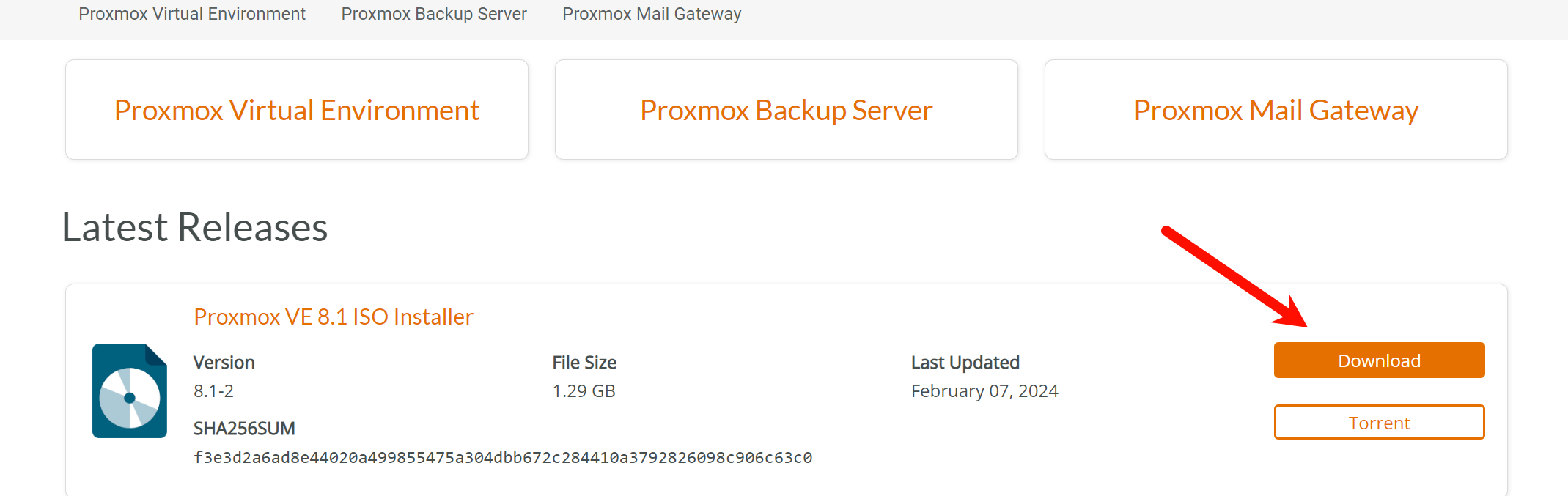Screen dimensions: 1568x496
Task: Click the 1.29 GB file size value
Action: (x=584, y=391)
